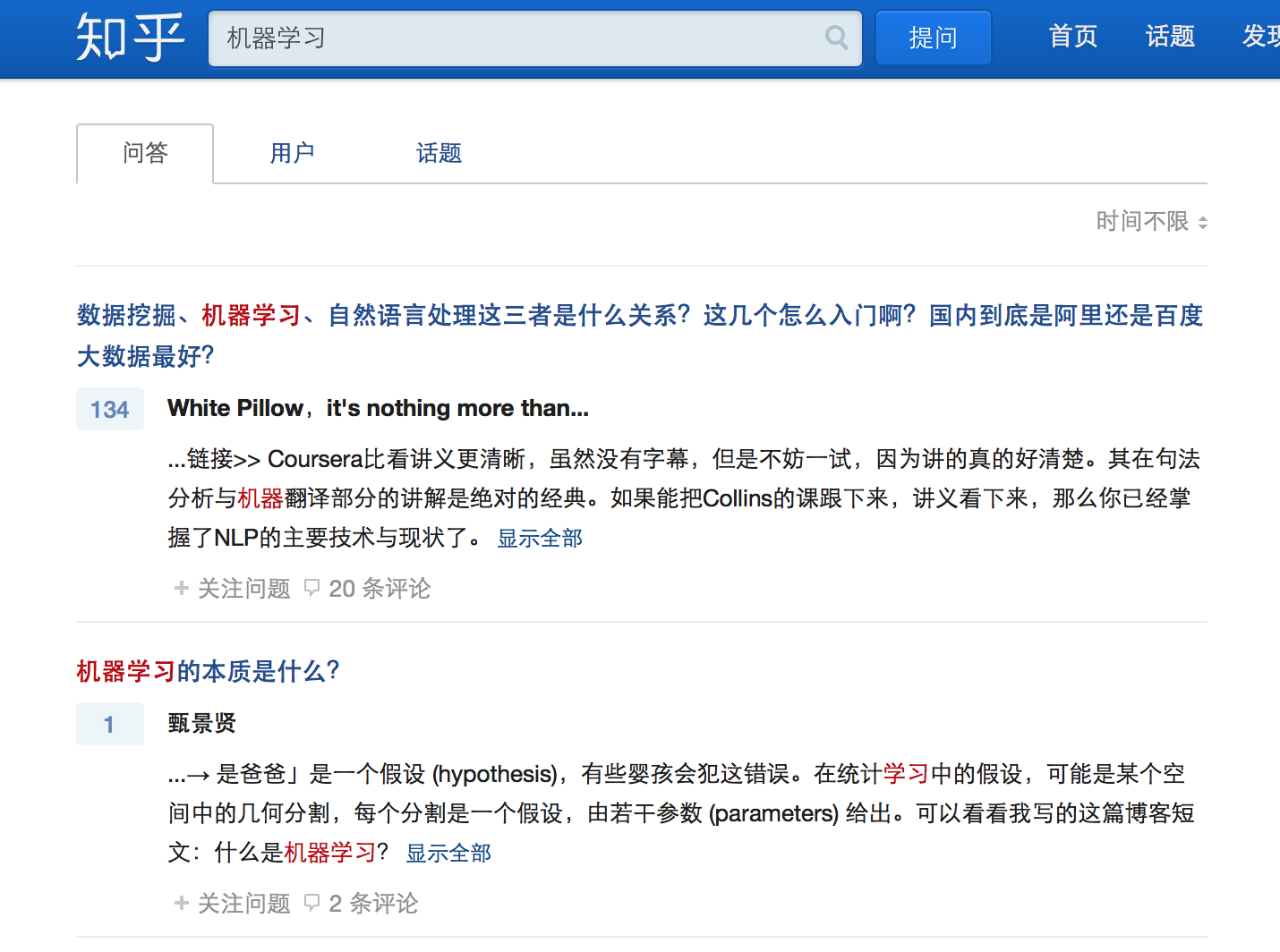Screen dimensions: 1280x952
Task: Click the 提问 button
Action: coord(933,38)
